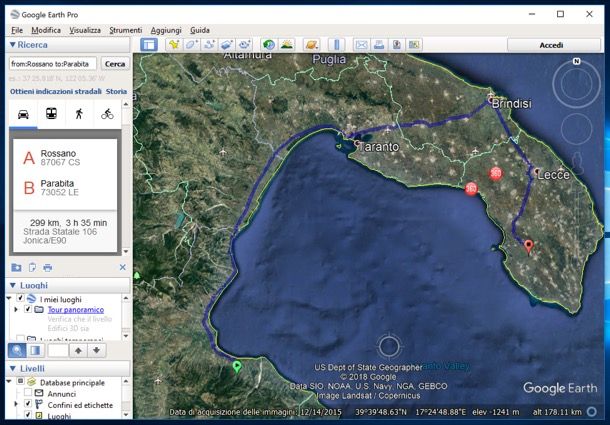This screenshot has width=610, height=425.
Task: Click the save image toolbar icon
Action: 396,45
